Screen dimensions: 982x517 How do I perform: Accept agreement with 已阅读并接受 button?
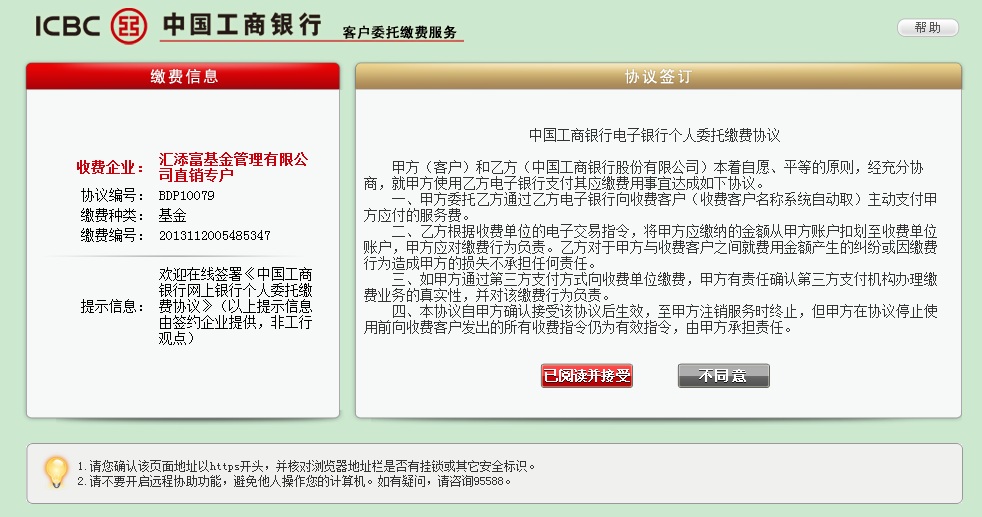click(x=587, y=376)
